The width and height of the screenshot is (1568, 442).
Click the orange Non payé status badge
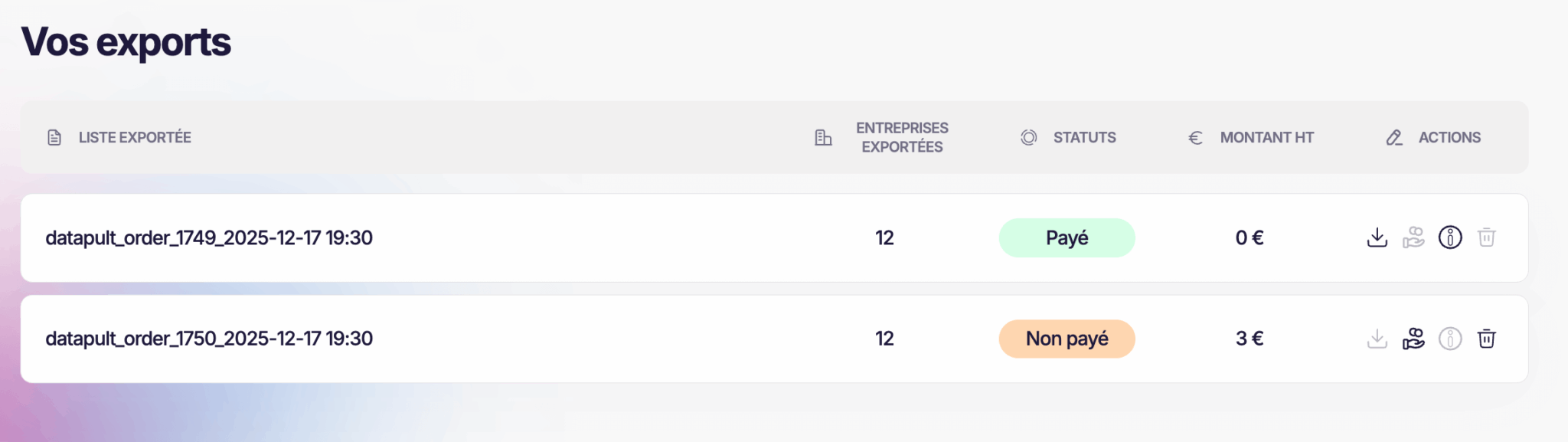coord(1067,339)
